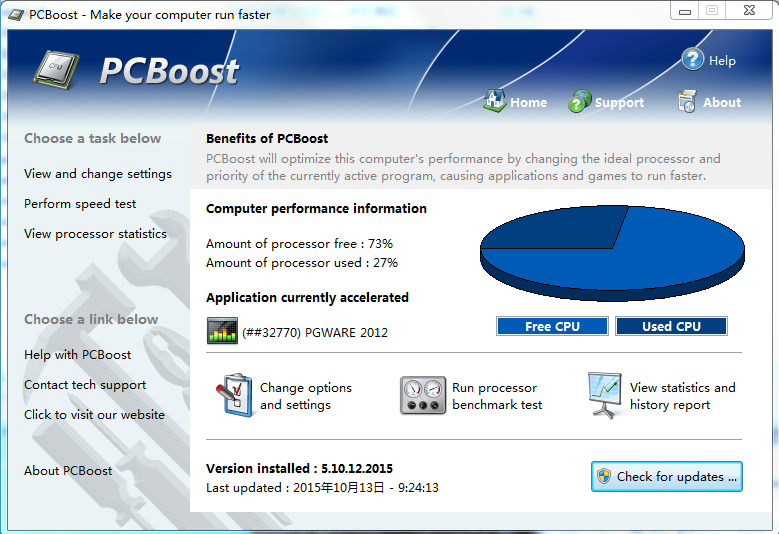Click "Version installed : 5.10.12.2015" text
Viewport: 779px width, 534px height.
(x=300, y=468)
